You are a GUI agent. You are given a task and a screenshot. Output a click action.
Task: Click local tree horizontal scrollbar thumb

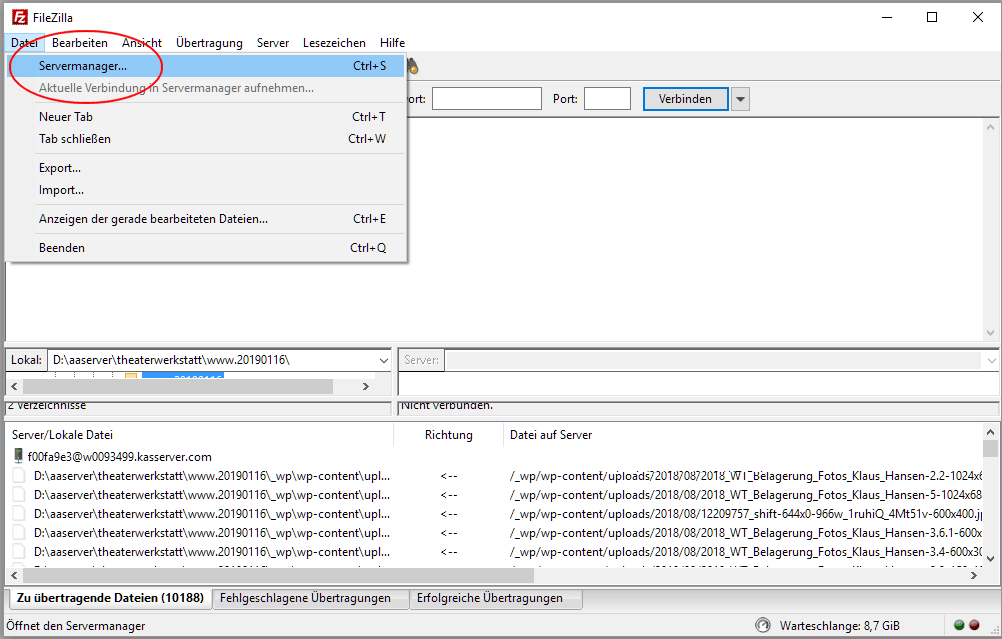pyautogui.click(x=178, y=386)
